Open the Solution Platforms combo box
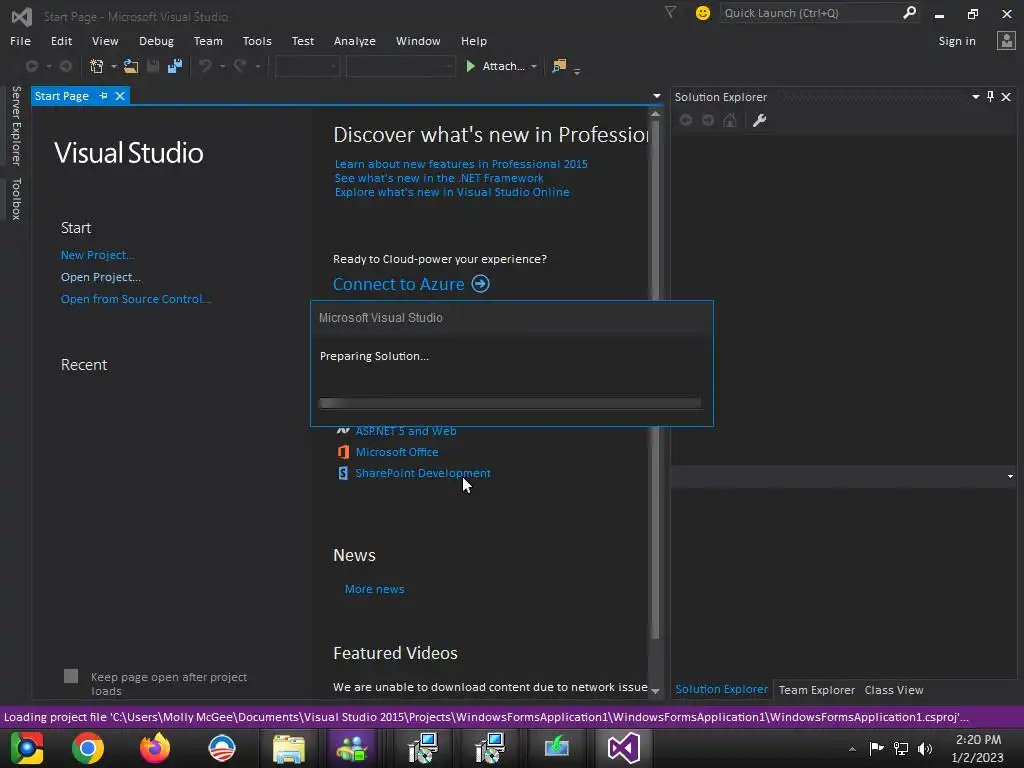 (400, 66)
